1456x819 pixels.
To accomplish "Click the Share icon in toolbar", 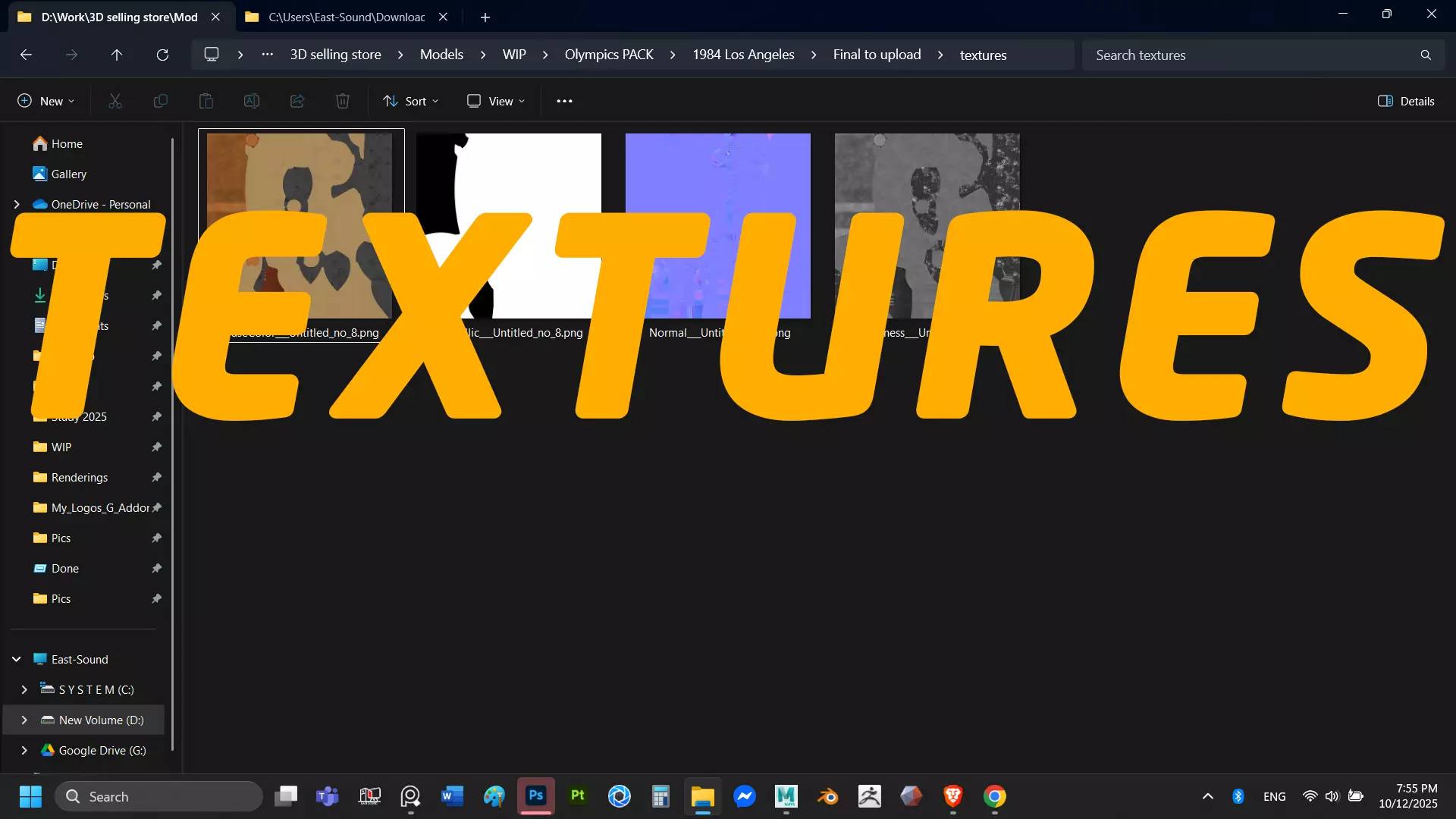I will (x=297, y=101).
